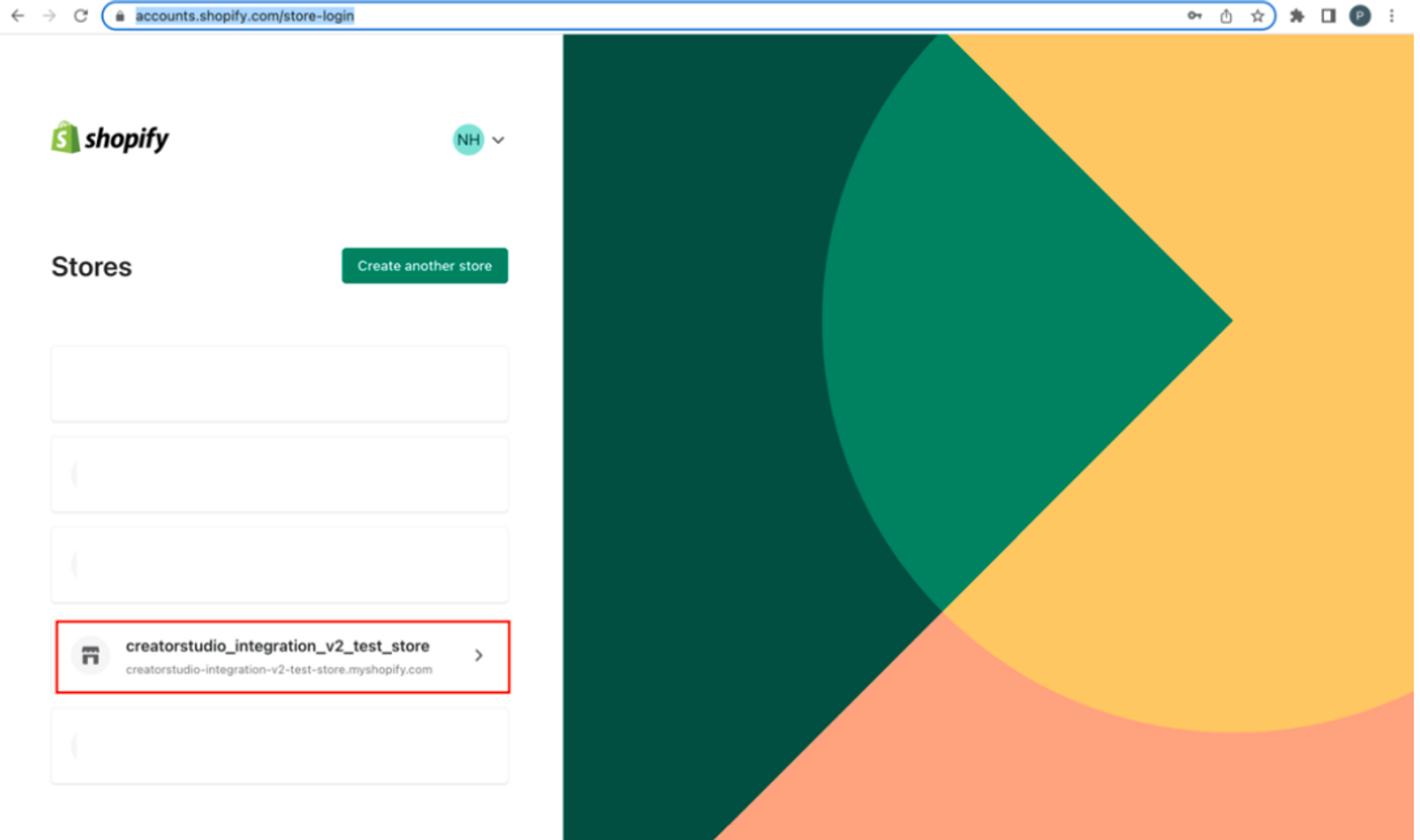Click the chevron on test store row
The width and height of the screenshot is (1420, 840).
pos(479,655)
